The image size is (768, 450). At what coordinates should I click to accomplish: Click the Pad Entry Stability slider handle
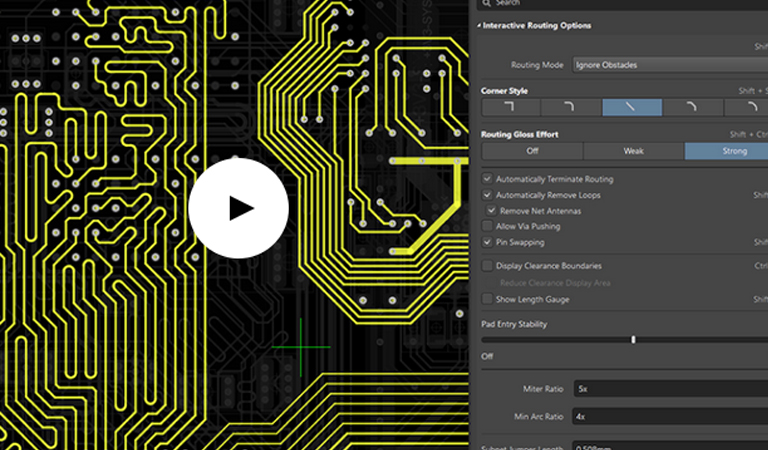coord(633,339)
